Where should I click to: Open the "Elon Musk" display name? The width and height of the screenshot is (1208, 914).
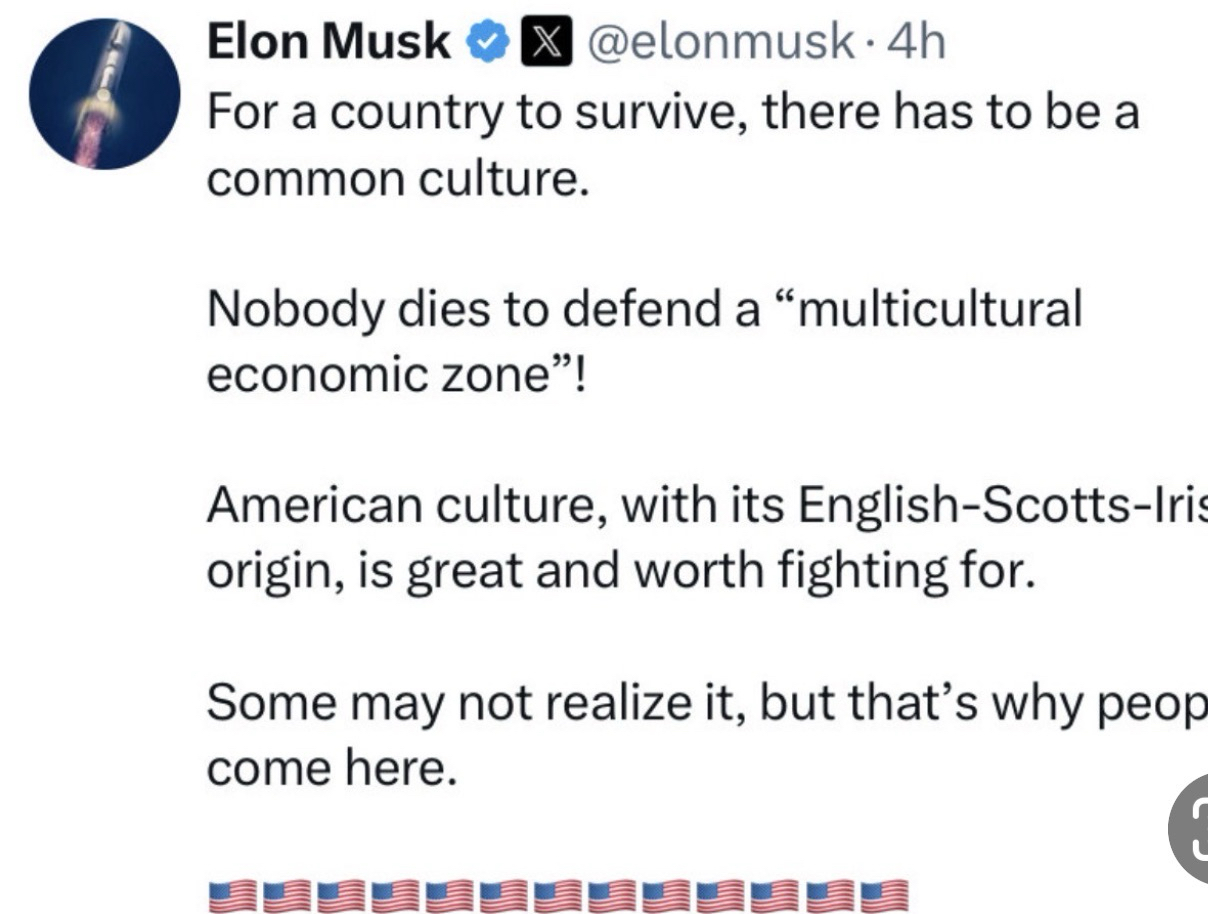(329, 42)
